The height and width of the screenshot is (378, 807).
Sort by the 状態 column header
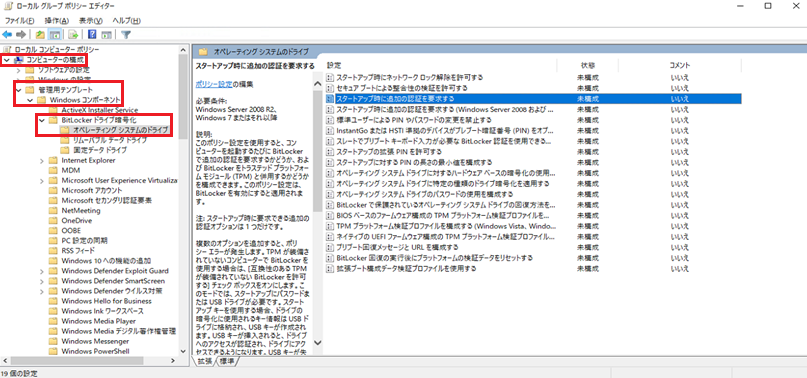(x=588, y=65)
